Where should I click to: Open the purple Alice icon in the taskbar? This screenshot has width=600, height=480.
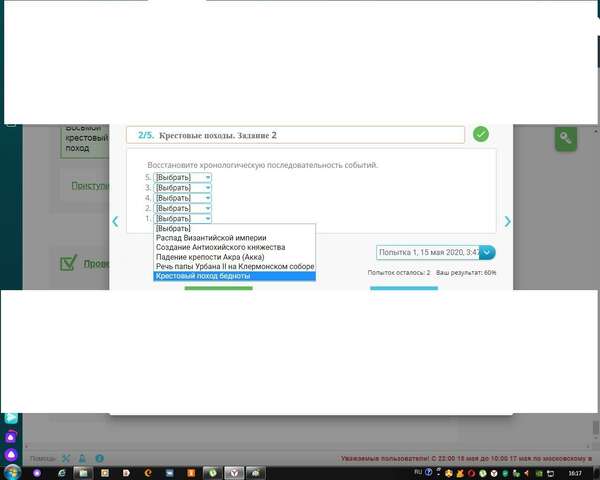point(37,473)
